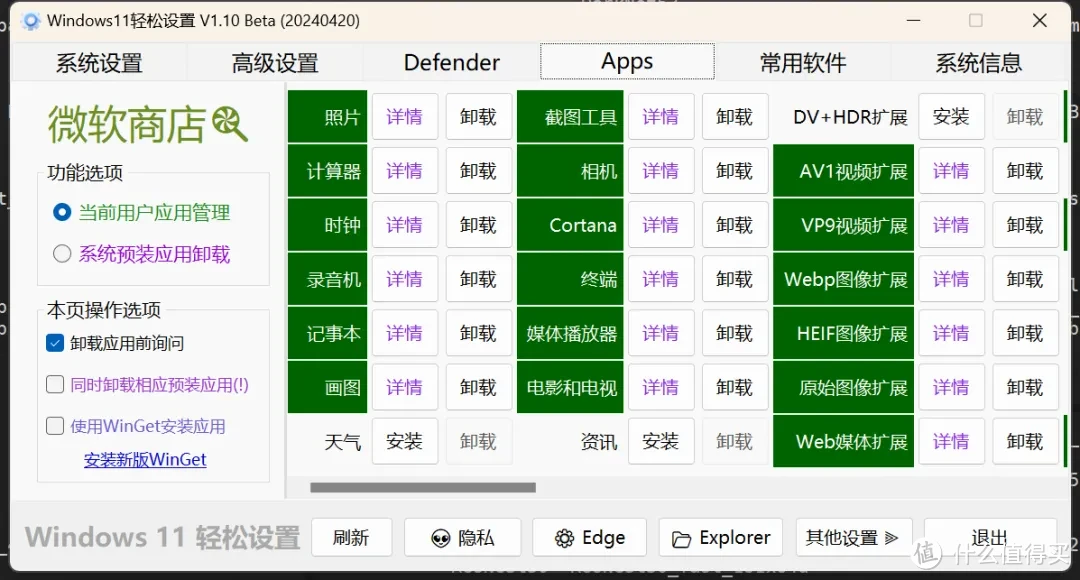View 详情 for AV1视频扩展
This screenshot has height=580, width=1080.
[951, 171]
